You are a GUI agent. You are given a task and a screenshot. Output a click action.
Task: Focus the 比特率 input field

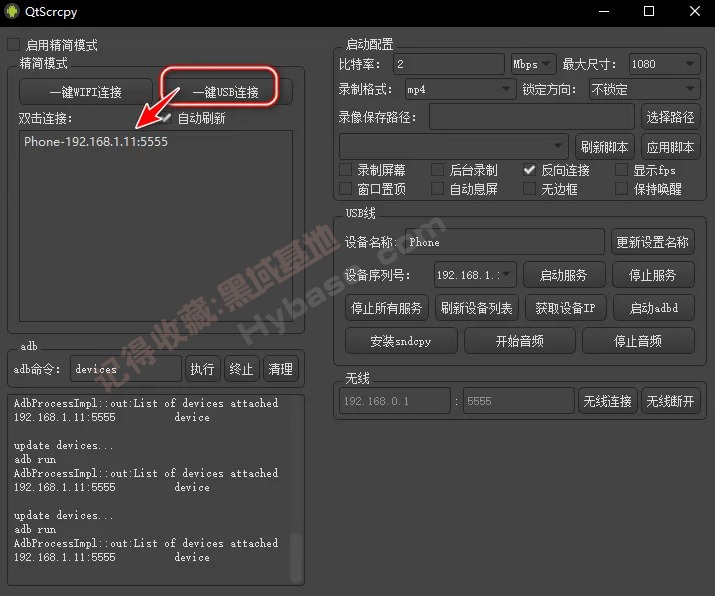click(449, 64)
